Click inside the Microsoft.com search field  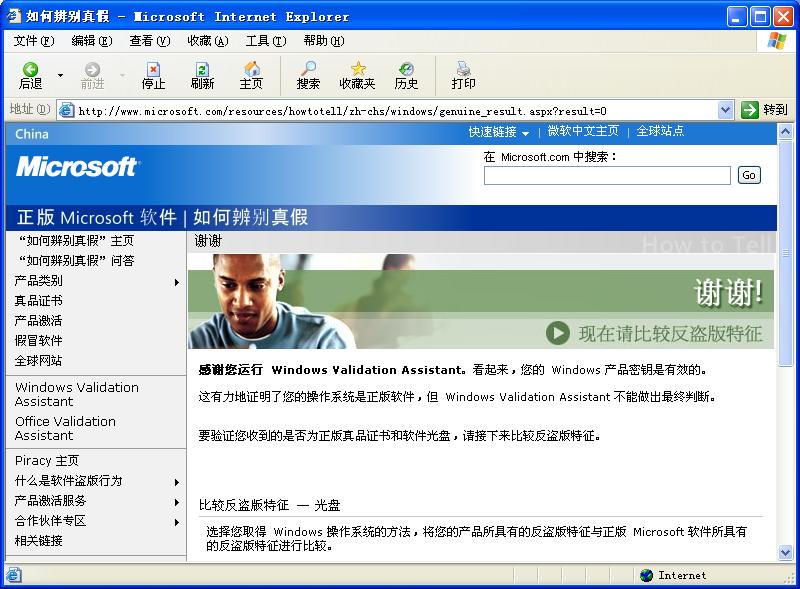(x=607, y=175)
